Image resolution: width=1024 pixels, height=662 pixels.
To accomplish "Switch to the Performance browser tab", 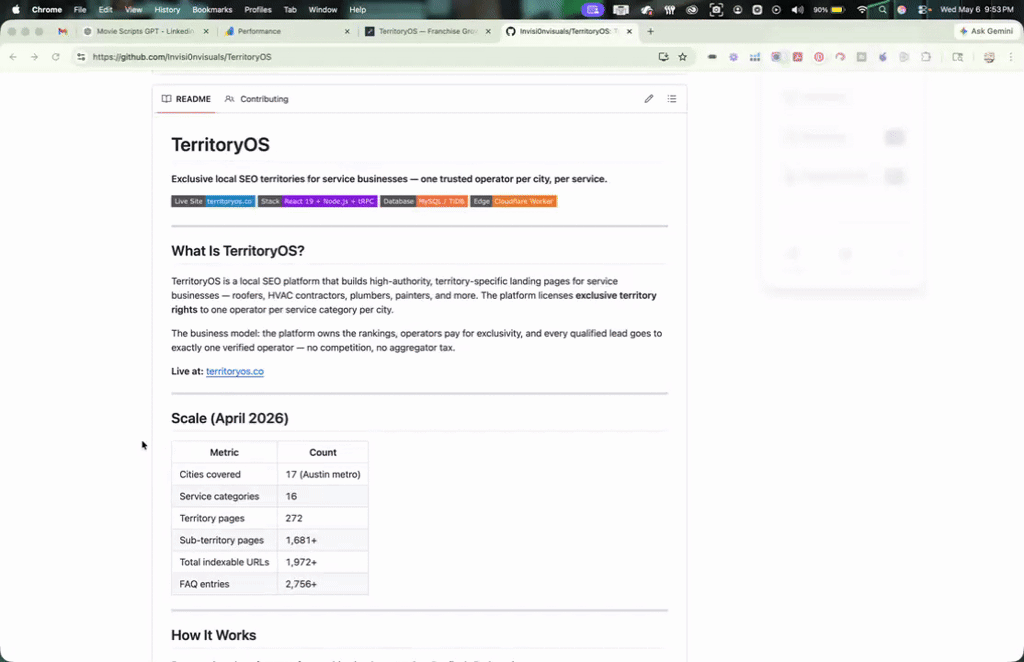I will (287, 31).
